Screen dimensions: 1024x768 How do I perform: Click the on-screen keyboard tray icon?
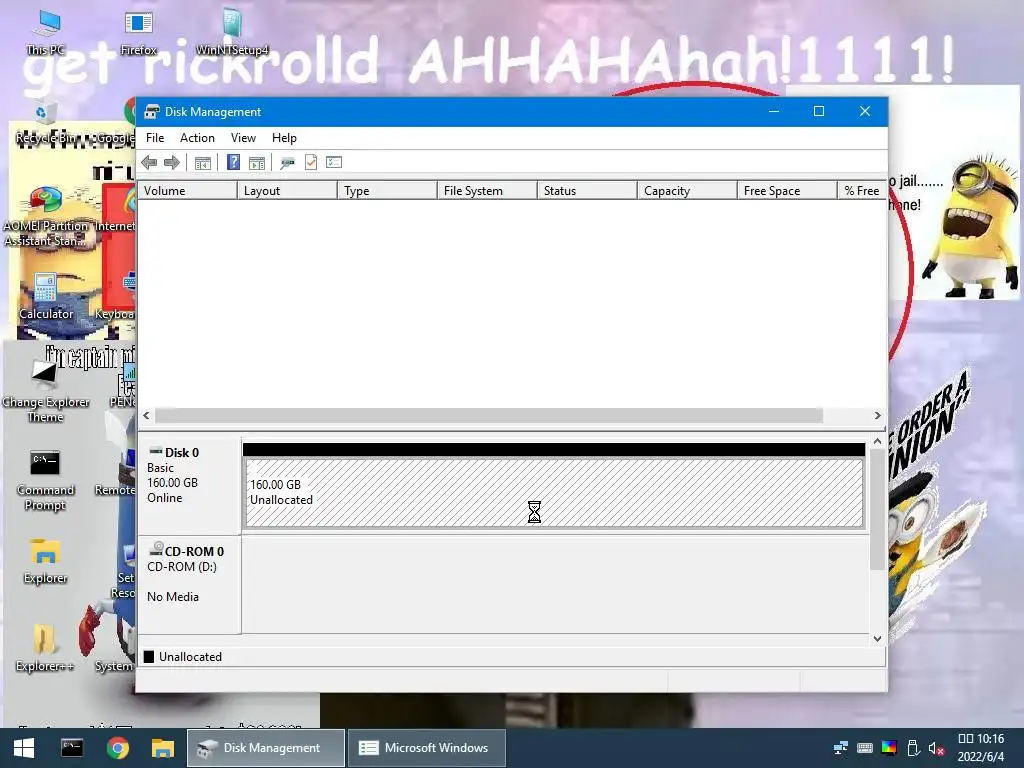(x=865, y=748)
